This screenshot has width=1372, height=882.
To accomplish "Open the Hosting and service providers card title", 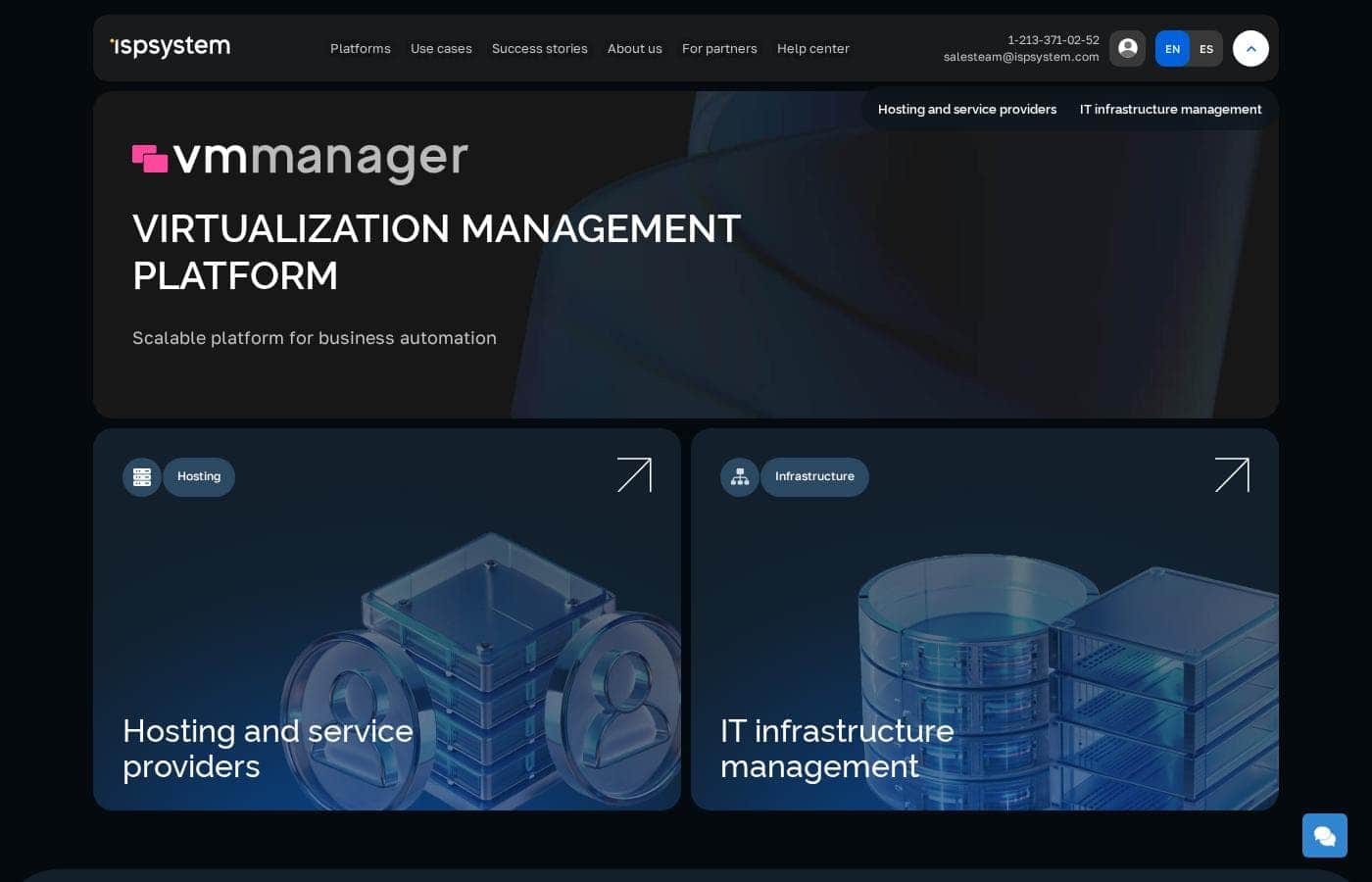I will point(268,749).
